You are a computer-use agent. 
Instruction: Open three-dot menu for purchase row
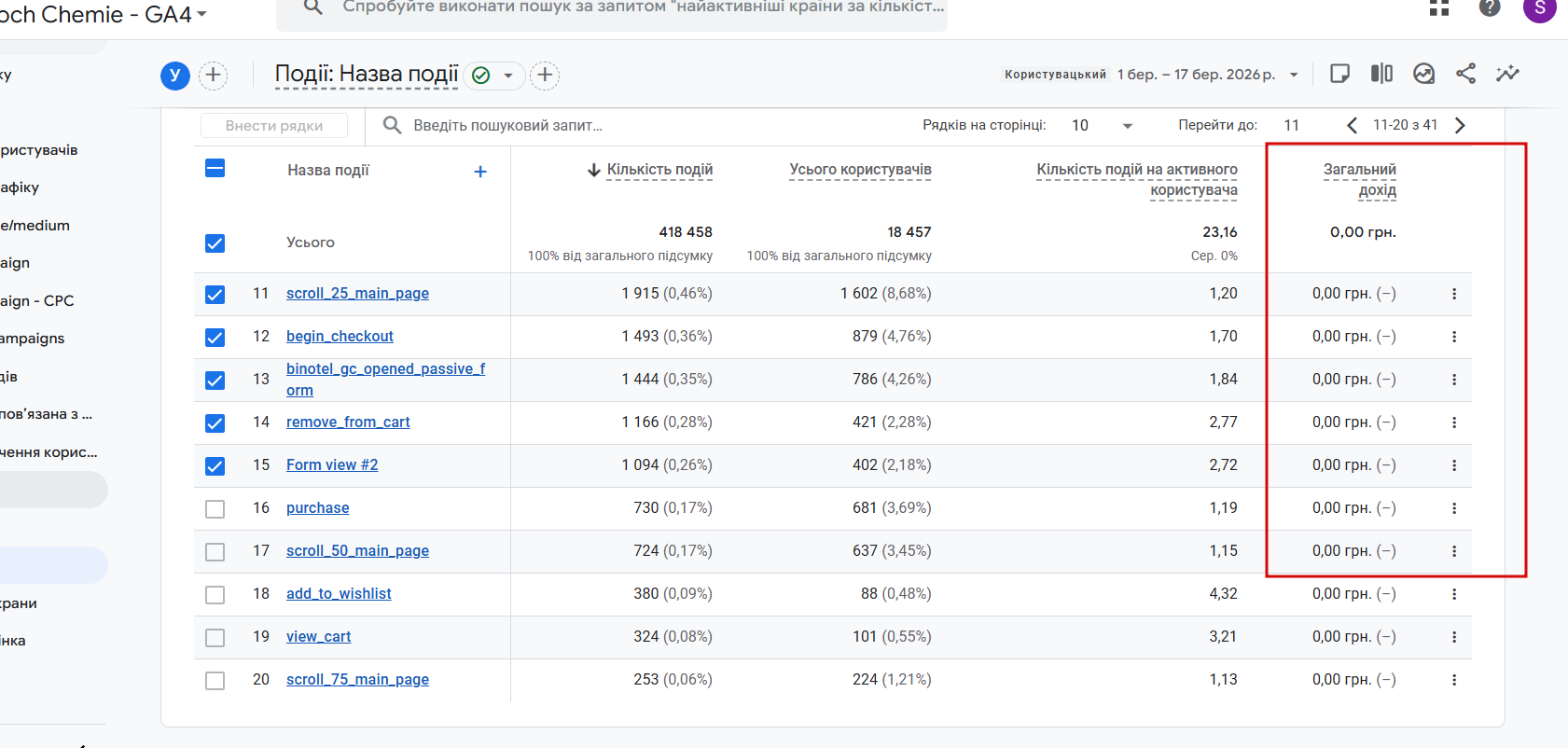(1453, 508)
